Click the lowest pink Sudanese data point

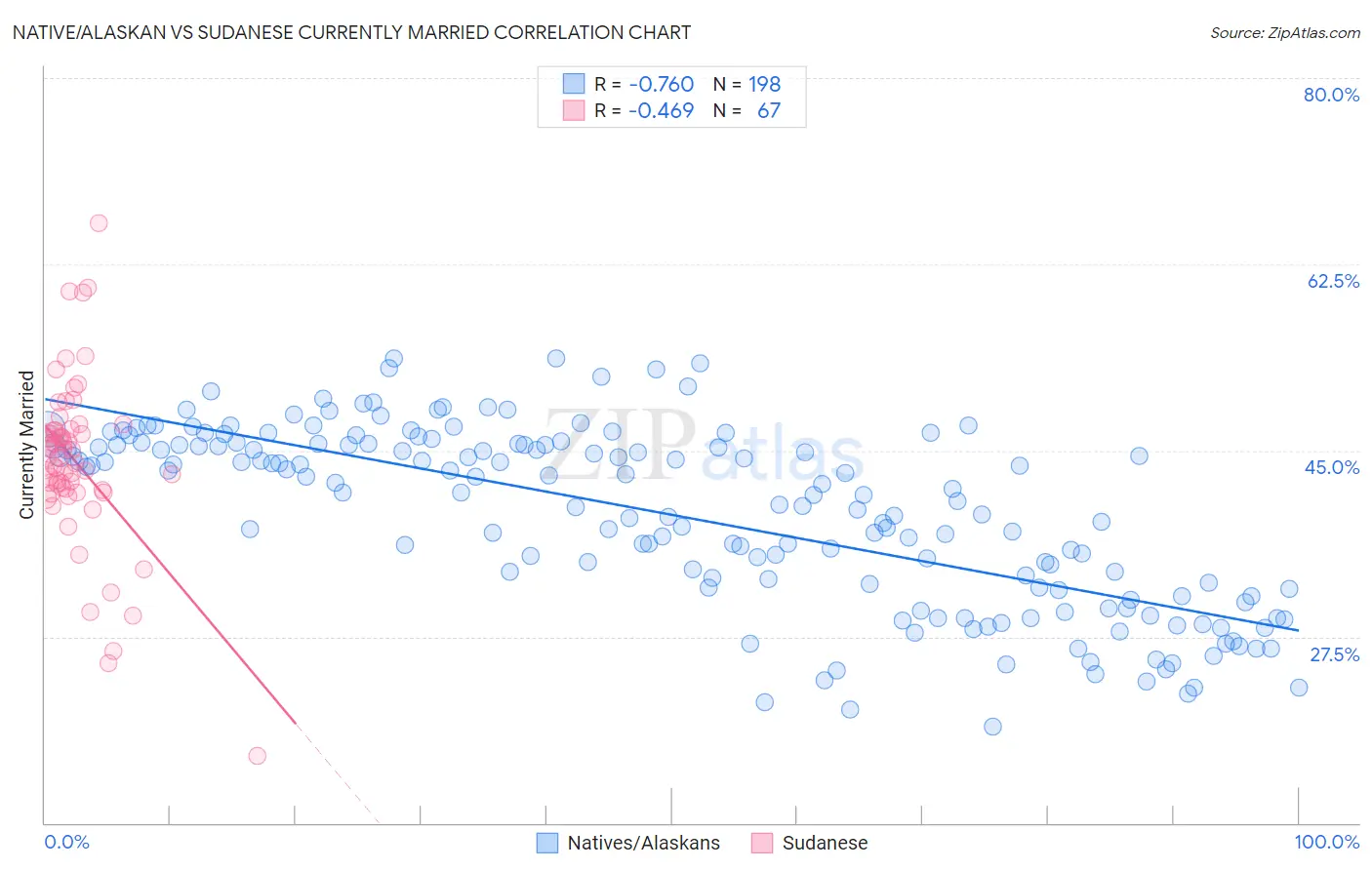[x=258, y=756]
